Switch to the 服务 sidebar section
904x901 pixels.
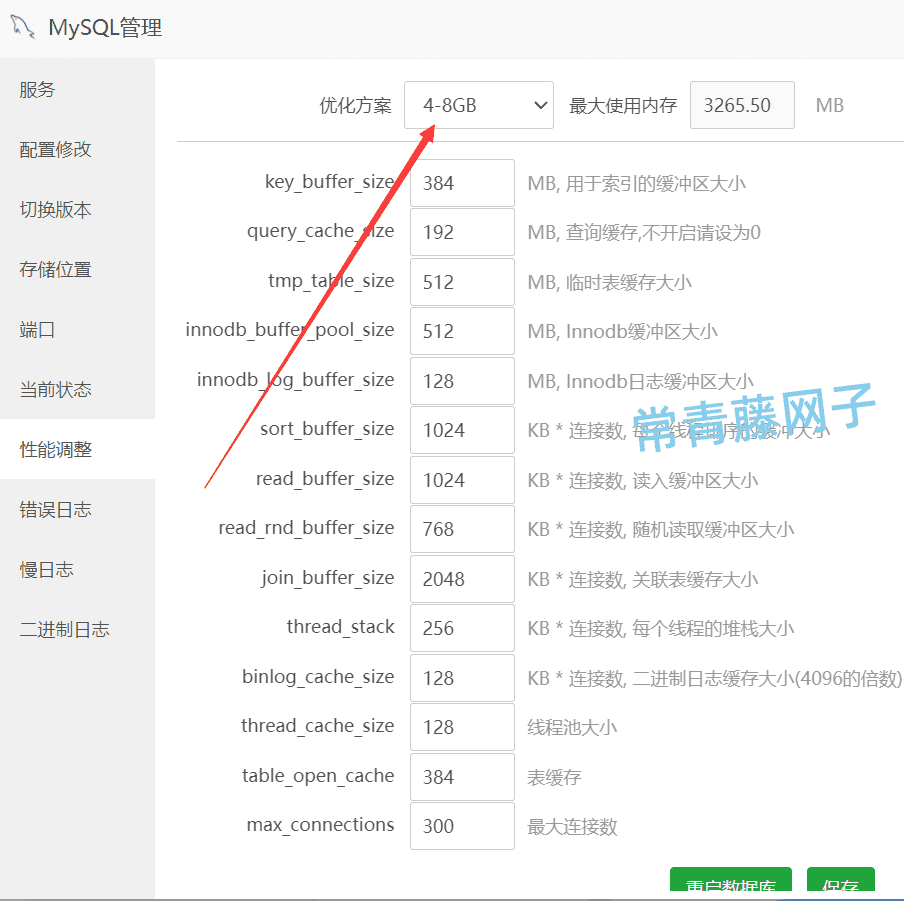click(37, 89)
